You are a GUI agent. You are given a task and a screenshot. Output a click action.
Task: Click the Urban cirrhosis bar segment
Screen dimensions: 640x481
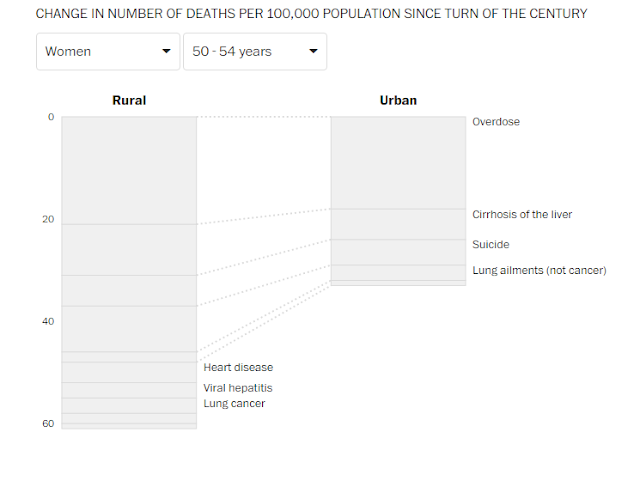(x=398, y=224)
